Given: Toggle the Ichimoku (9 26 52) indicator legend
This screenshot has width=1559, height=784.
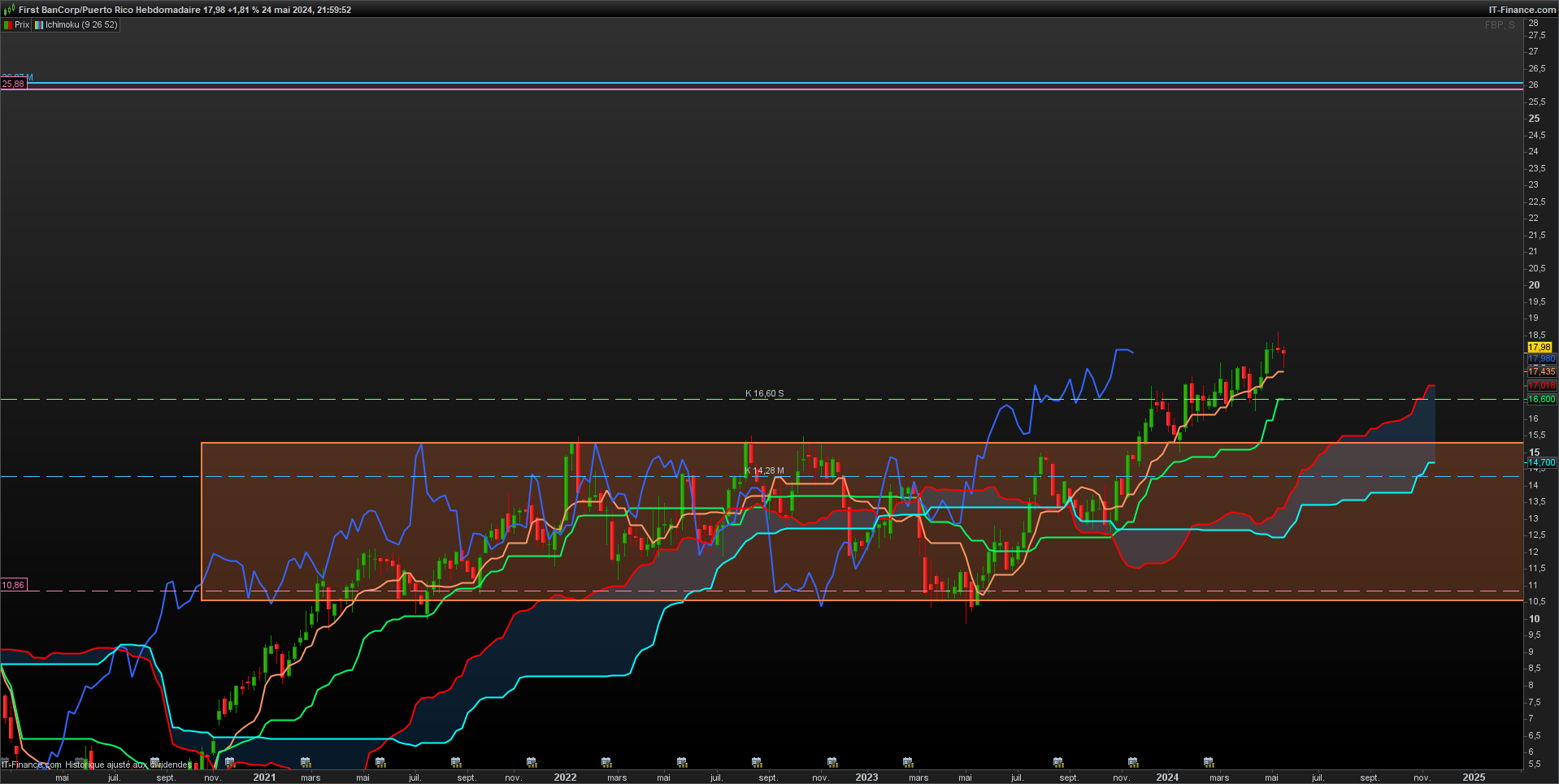Looking at the screenshot, I should (x=76, y=25).
